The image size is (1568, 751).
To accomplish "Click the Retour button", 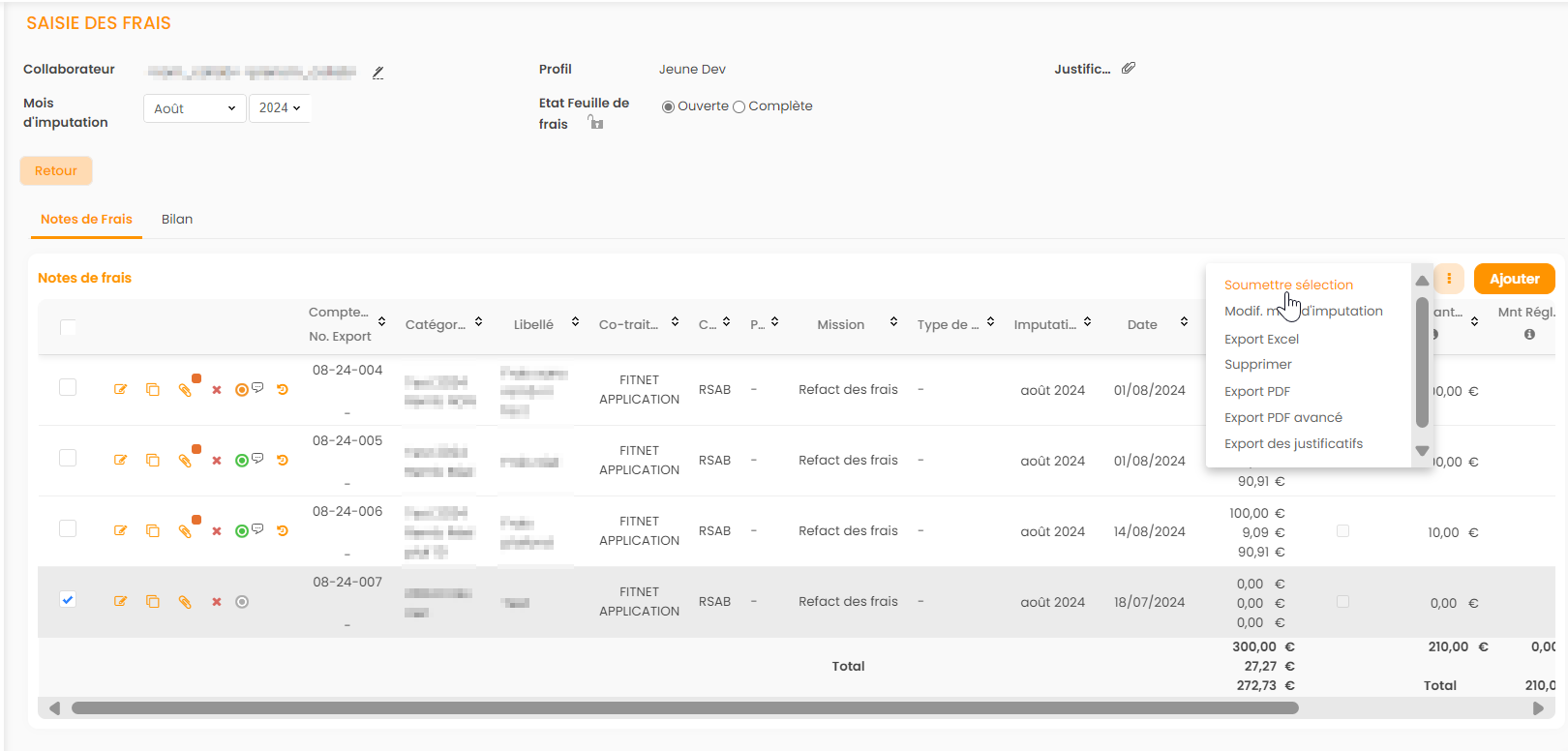I will [x=56, y=171].
